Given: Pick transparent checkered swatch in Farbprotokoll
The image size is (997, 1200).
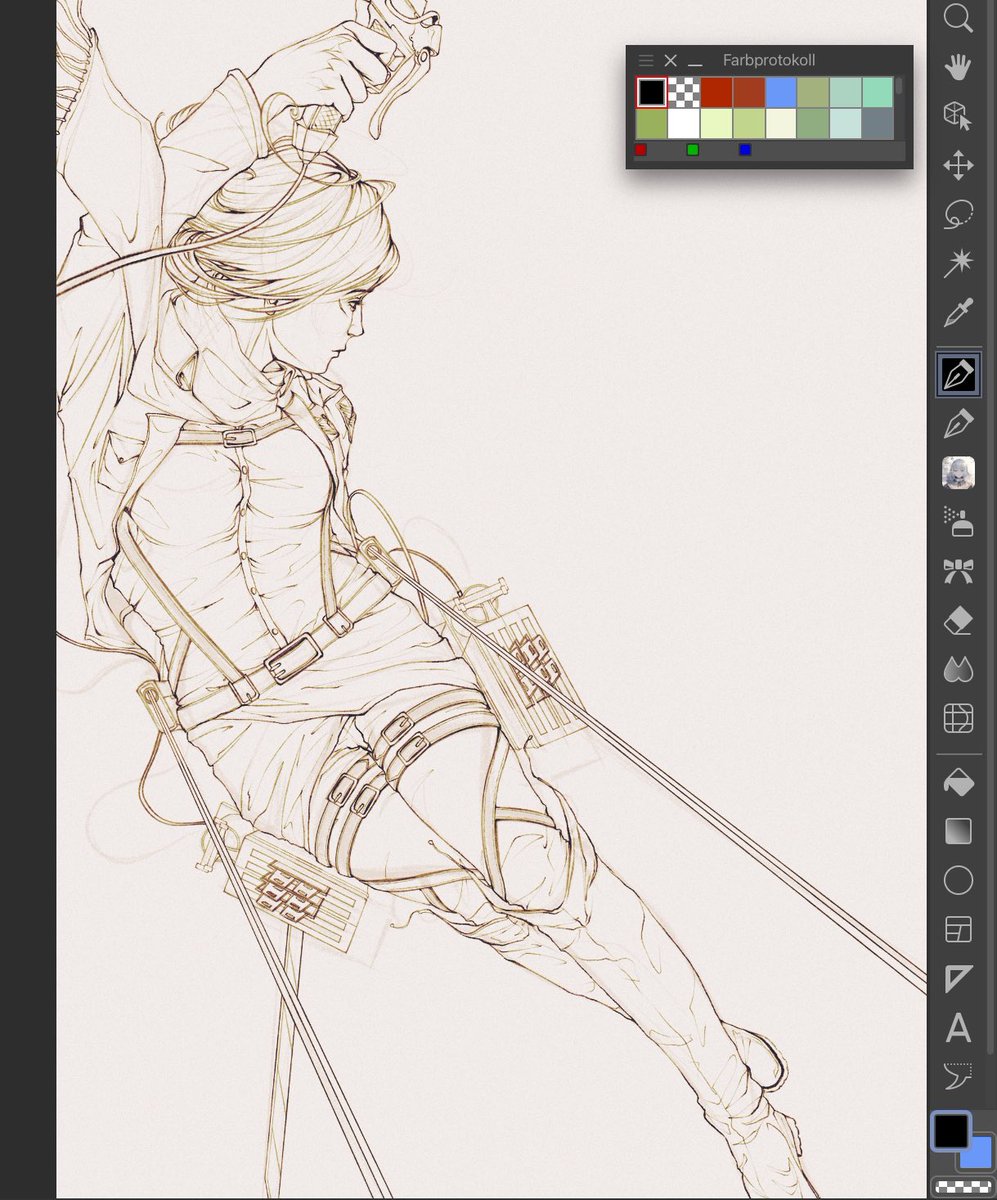Looking at the screenshot, I should point(684,92).
